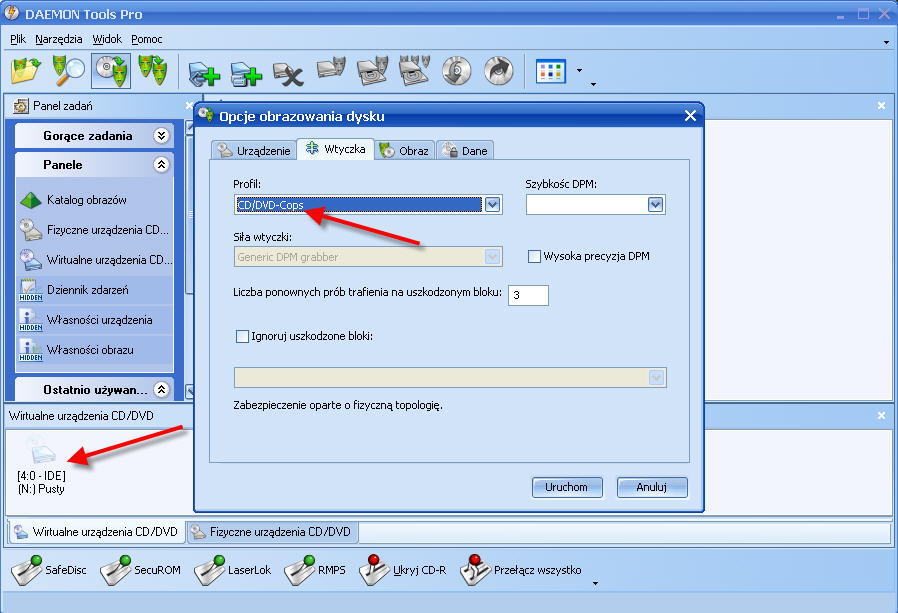Toggle SafeDisc emulation switch
898x613 pixels.
tap(49, 570)
